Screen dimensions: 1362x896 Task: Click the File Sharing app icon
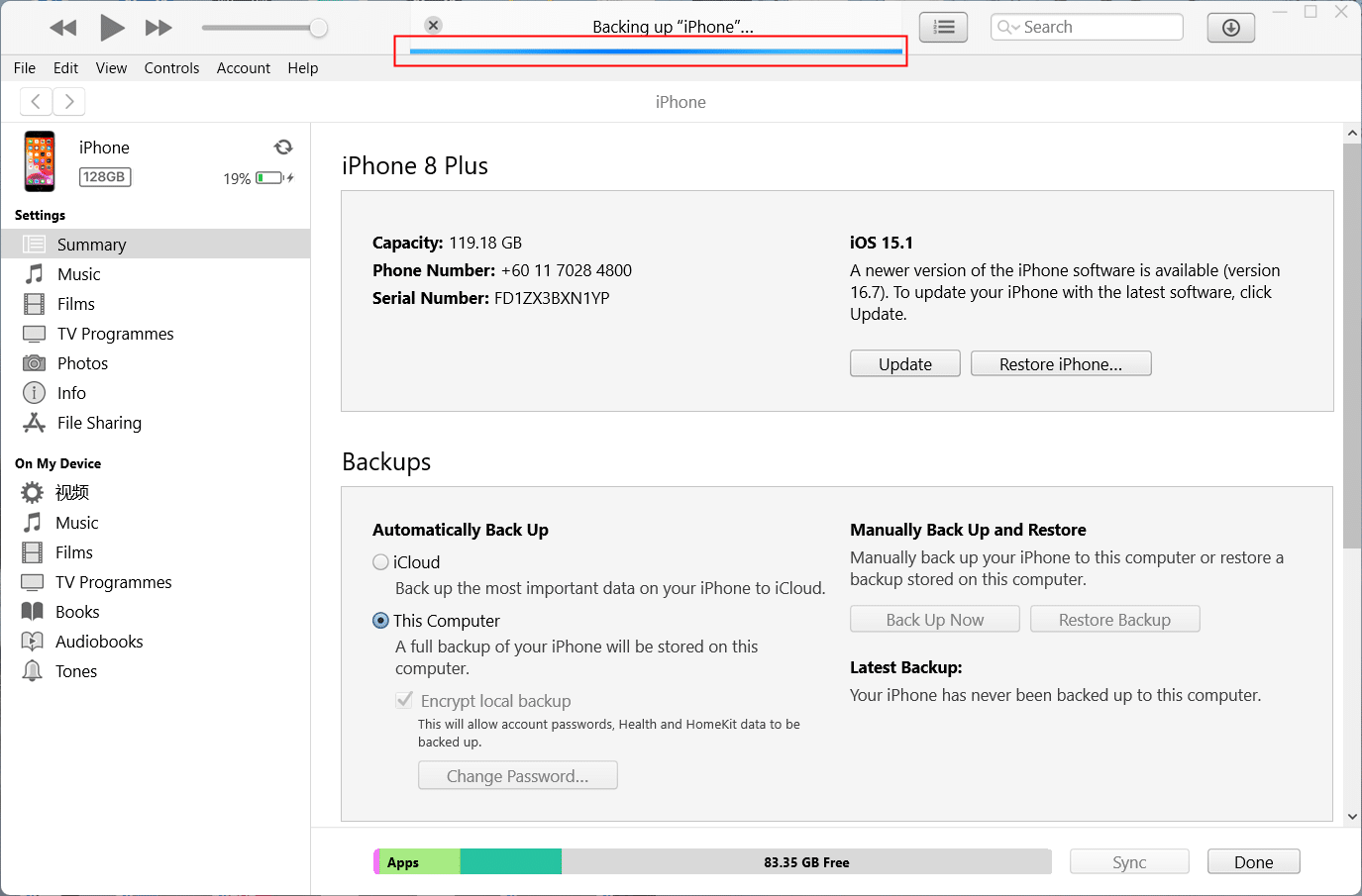coord(34,423)
